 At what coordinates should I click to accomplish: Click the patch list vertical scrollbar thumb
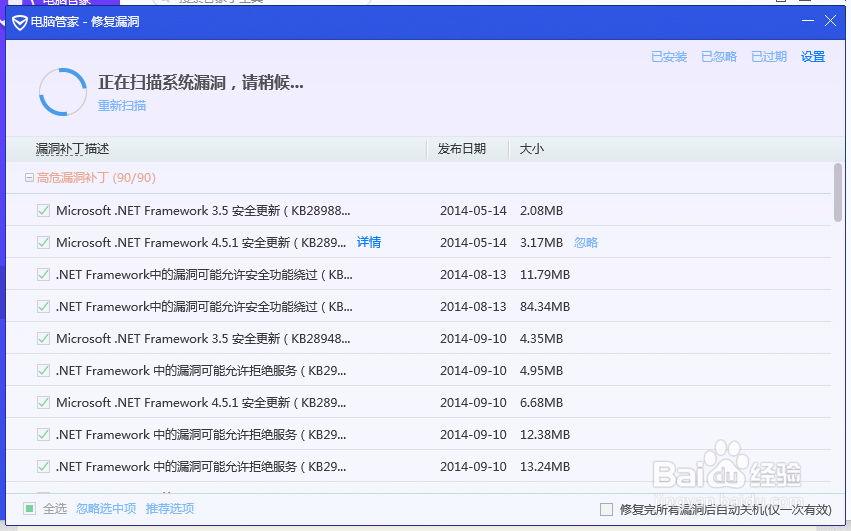click(x=838, y=192)
